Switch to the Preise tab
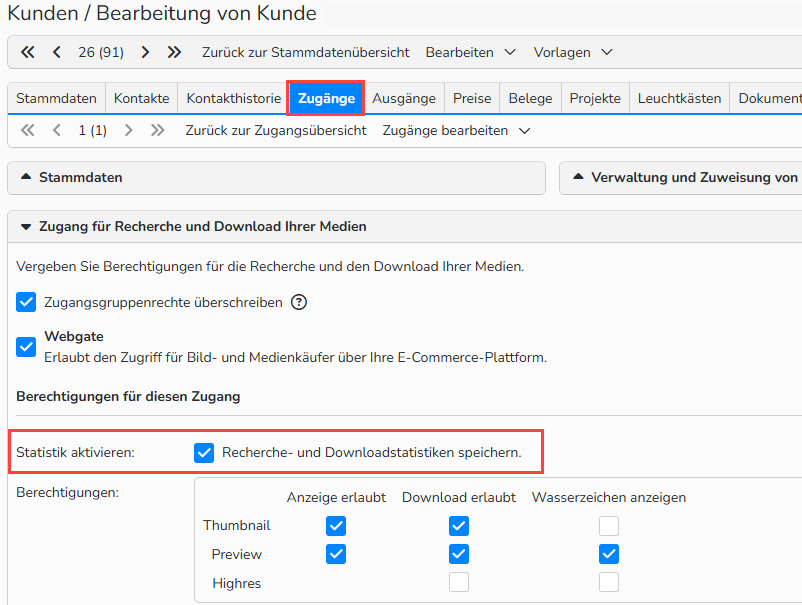Screen dimensions: 802x605 point(472,98)
